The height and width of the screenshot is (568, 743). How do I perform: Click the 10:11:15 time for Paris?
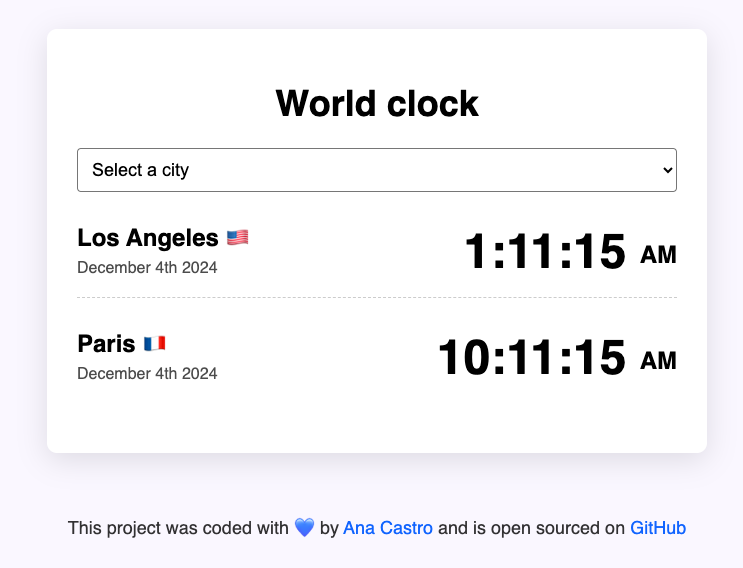click(532, 358)
